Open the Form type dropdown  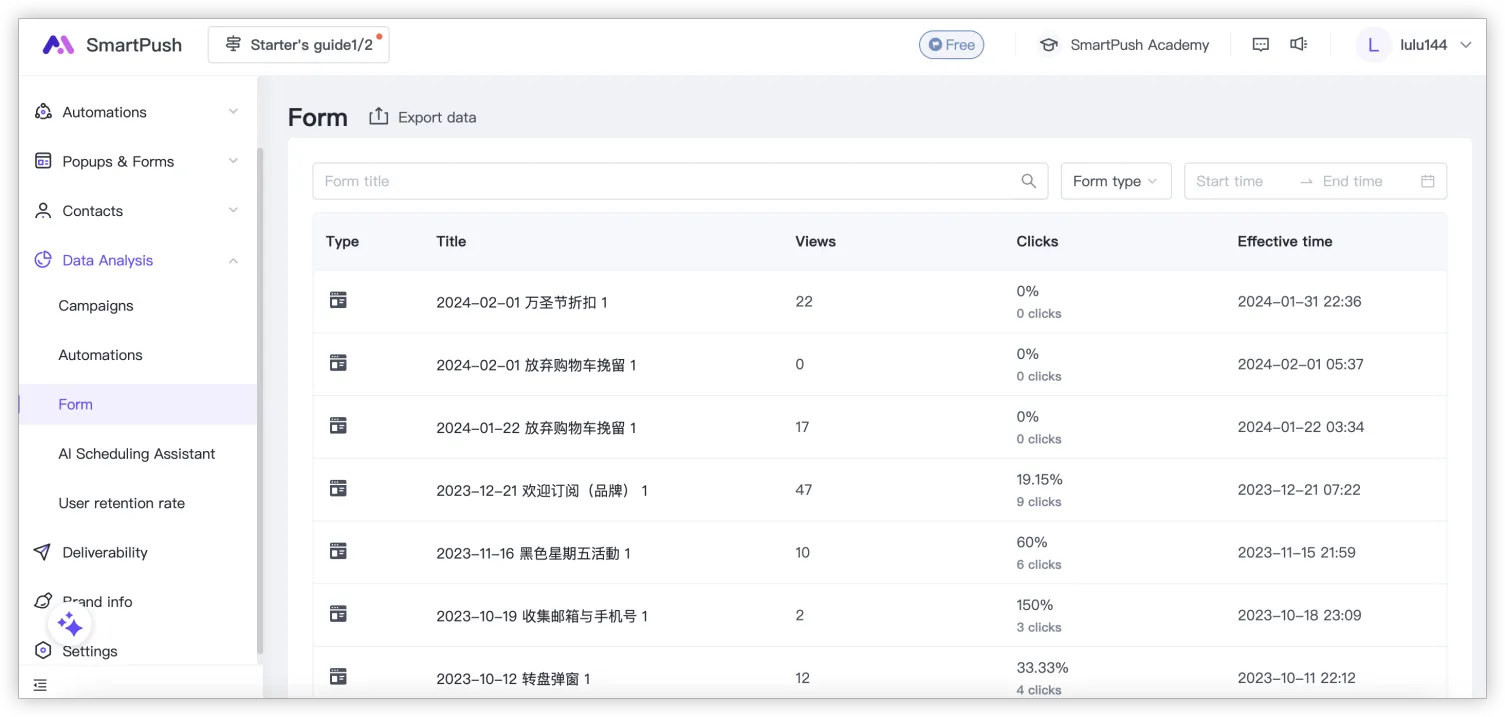click(1115, 181)
